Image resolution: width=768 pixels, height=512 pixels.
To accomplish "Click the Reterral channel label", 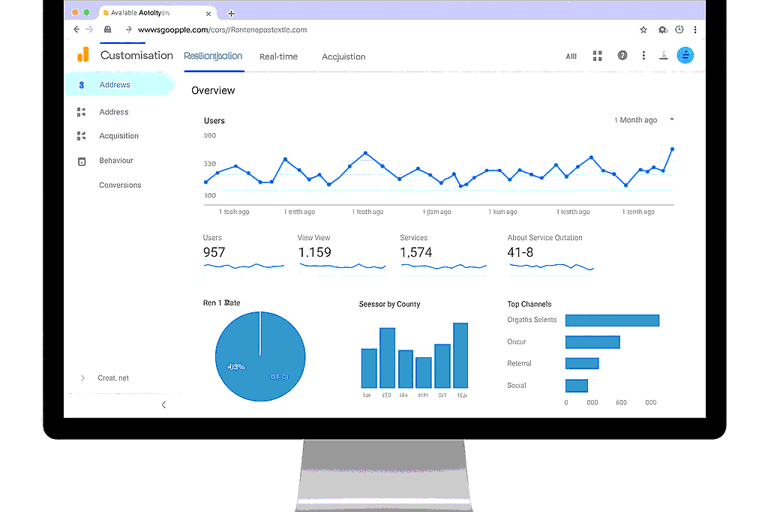I will [x=519, y=364].
